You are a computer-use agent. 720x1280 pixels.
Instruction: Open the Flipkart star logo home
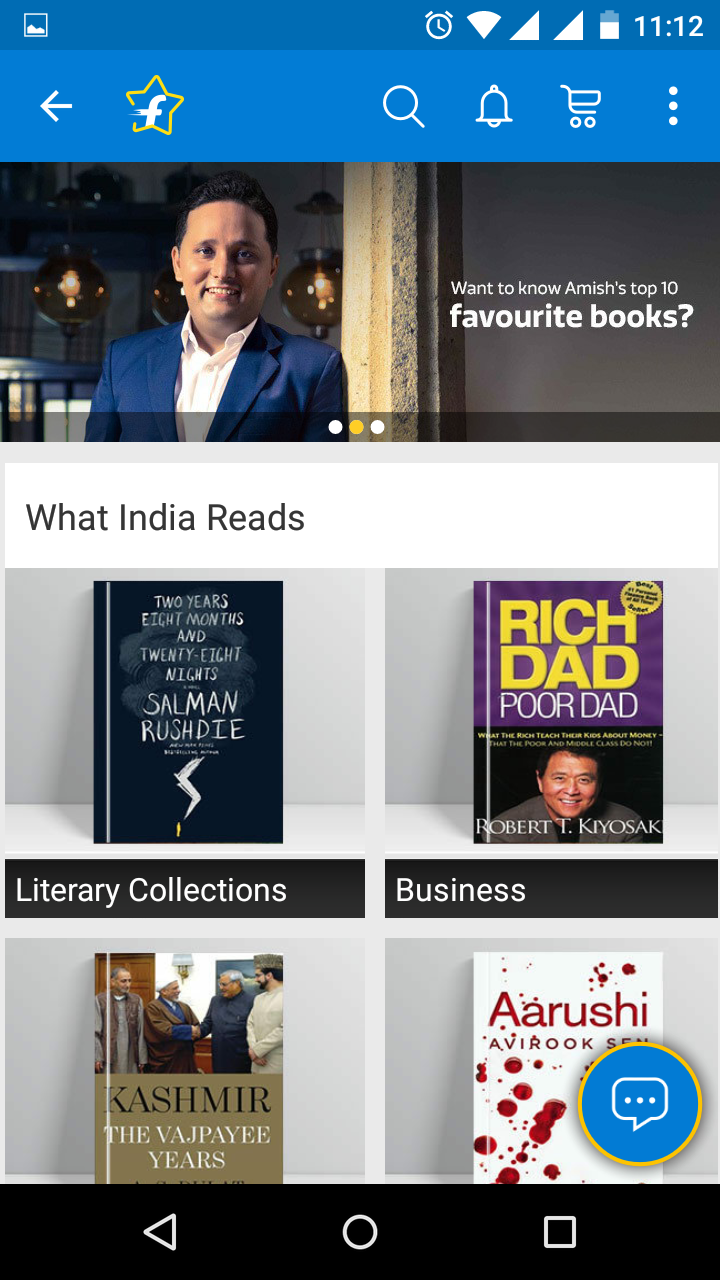[x=155, y=106]
